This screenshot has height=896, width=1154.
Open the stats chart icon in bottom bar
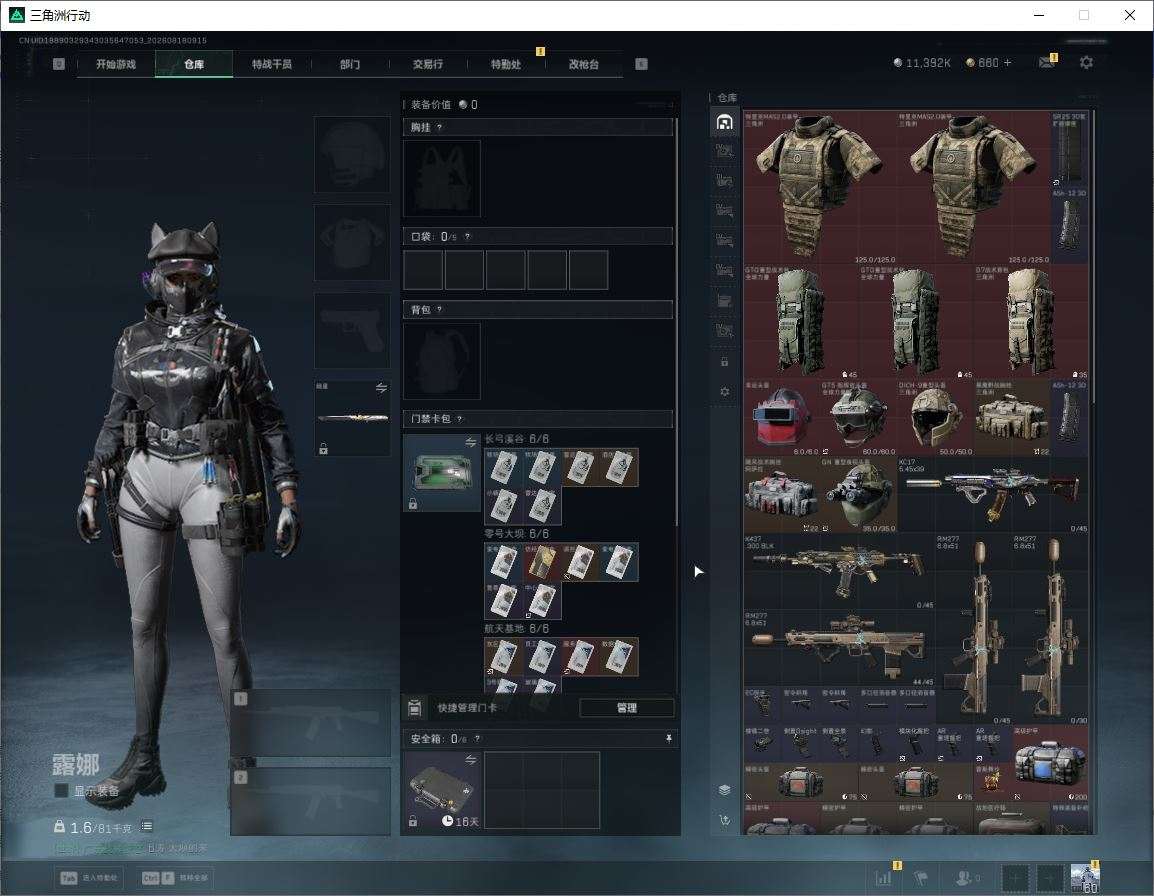[x=883, y=878]
